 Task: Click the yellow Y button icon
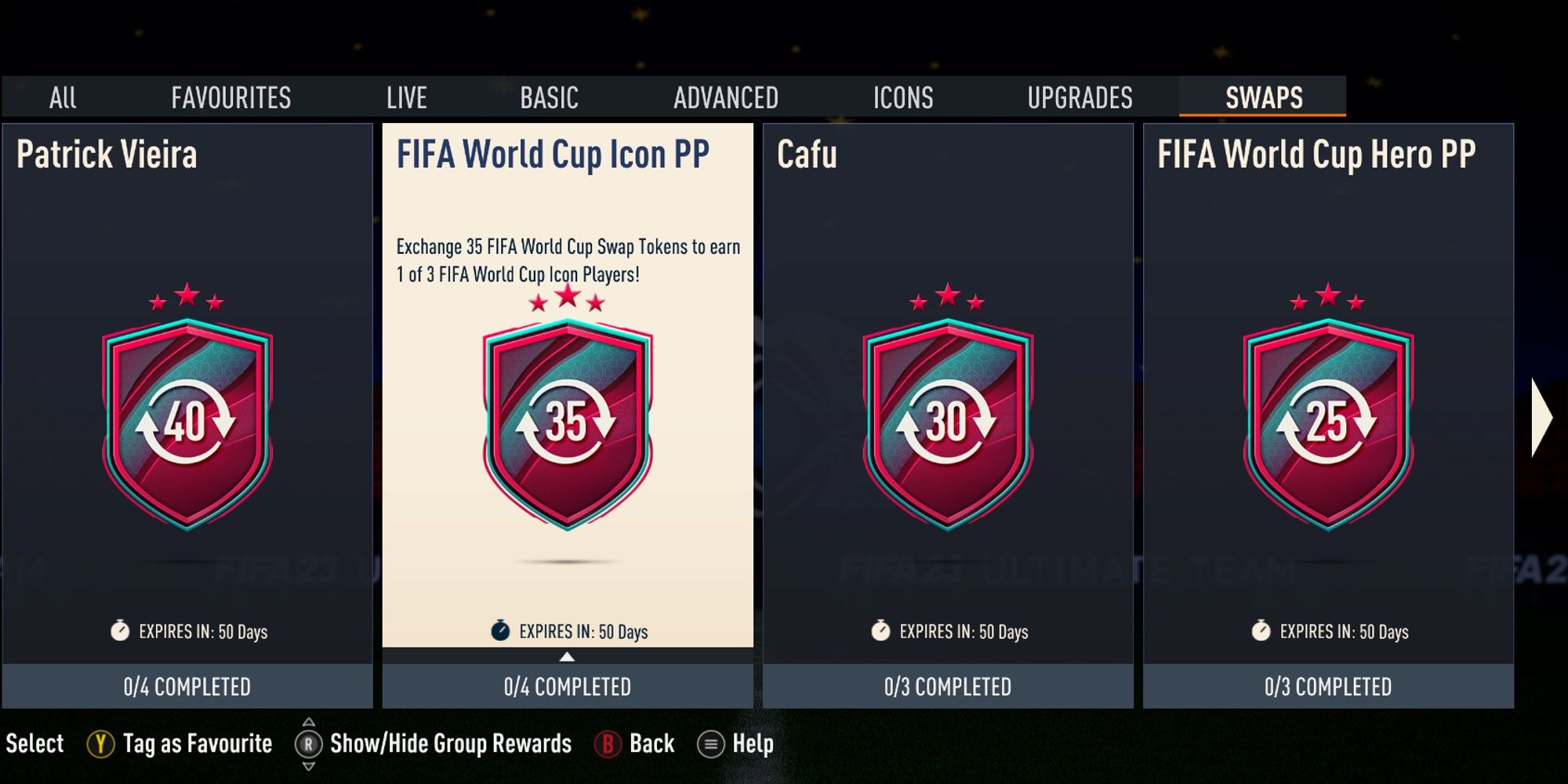100,744
